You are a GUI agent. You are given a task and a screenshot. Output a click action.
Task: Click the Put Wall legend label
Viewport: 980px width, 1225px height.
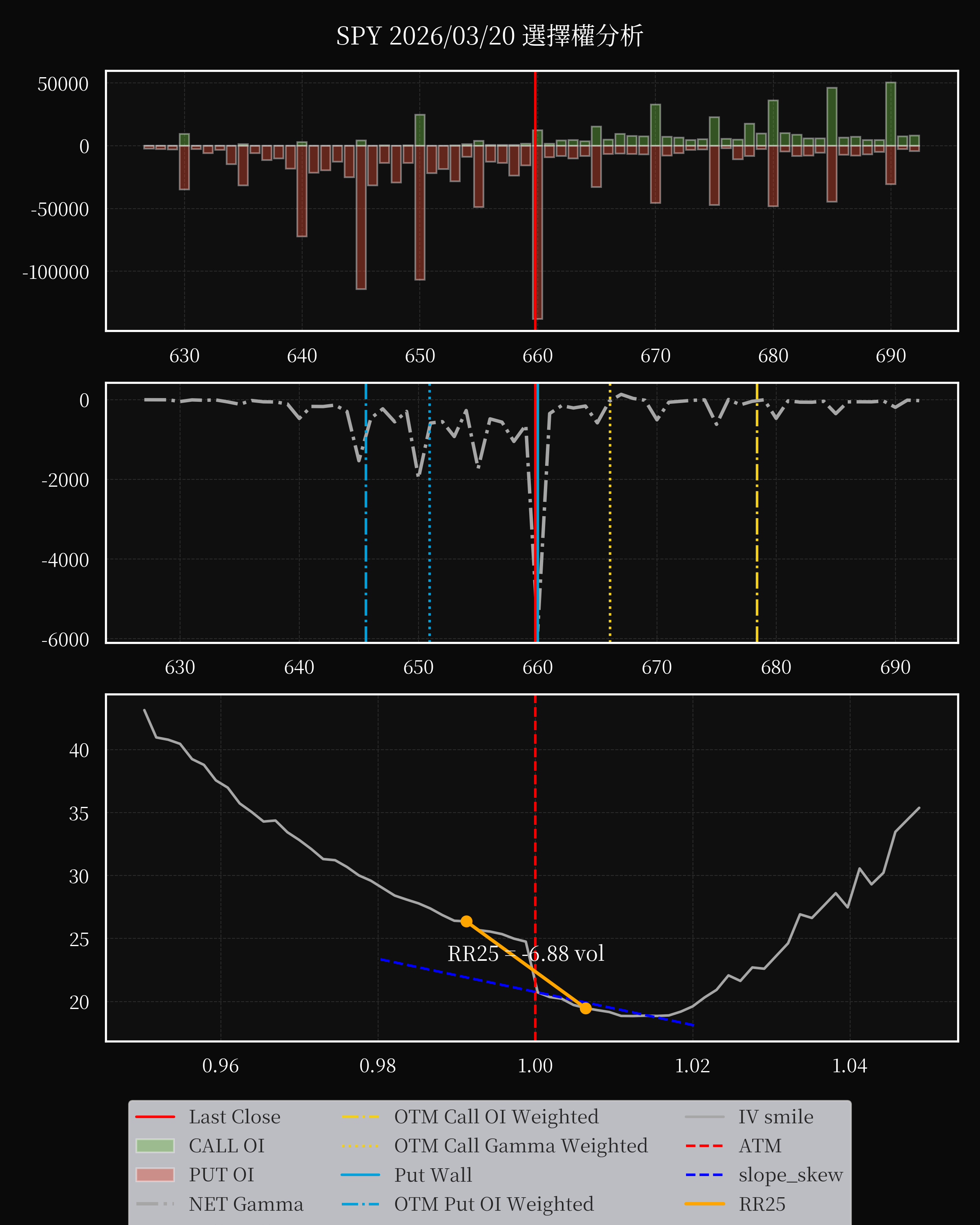coord(434,1175)
